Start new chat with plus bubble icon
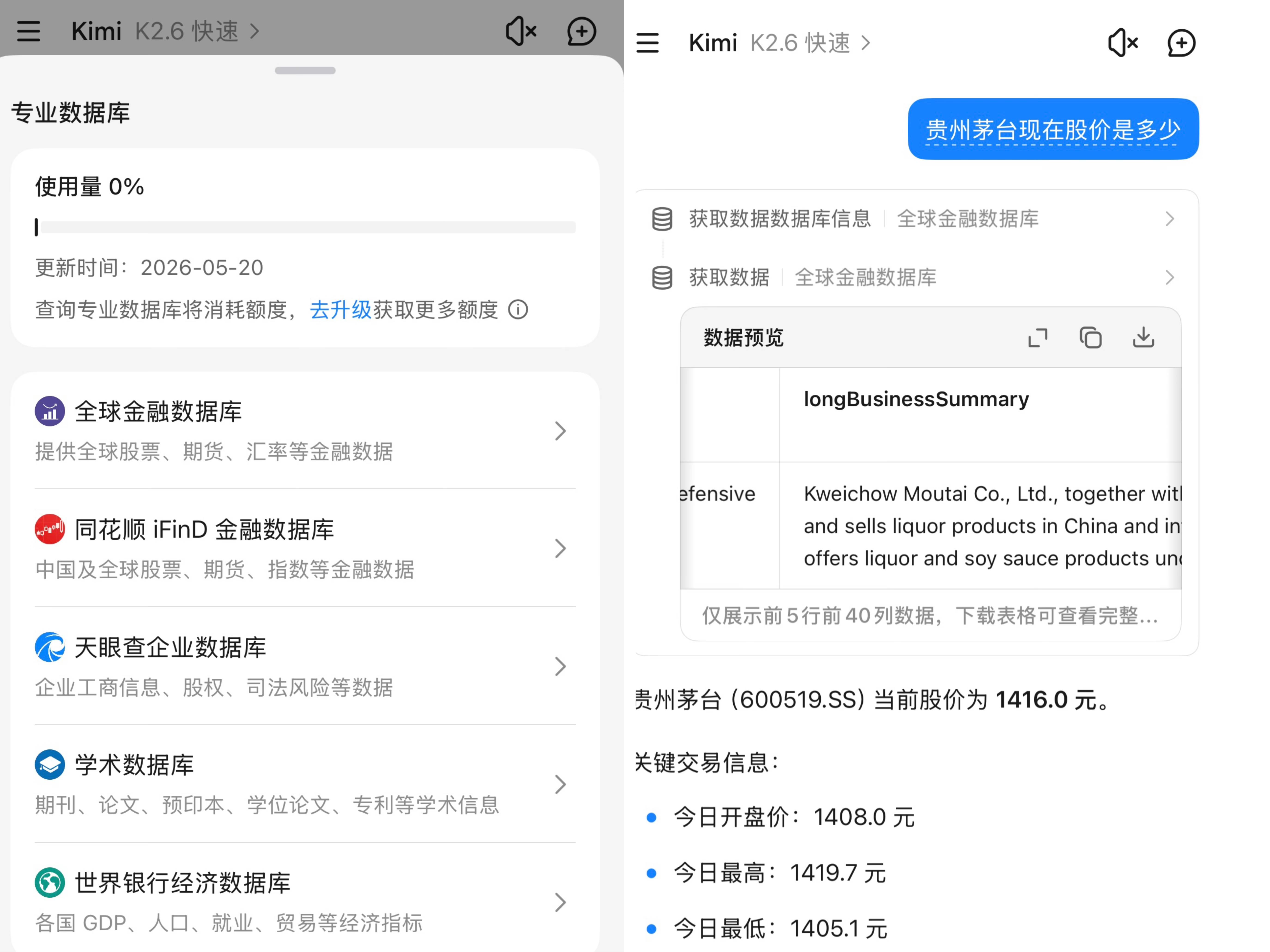Screen dimensions: 1270x952 coord(1181,43)
